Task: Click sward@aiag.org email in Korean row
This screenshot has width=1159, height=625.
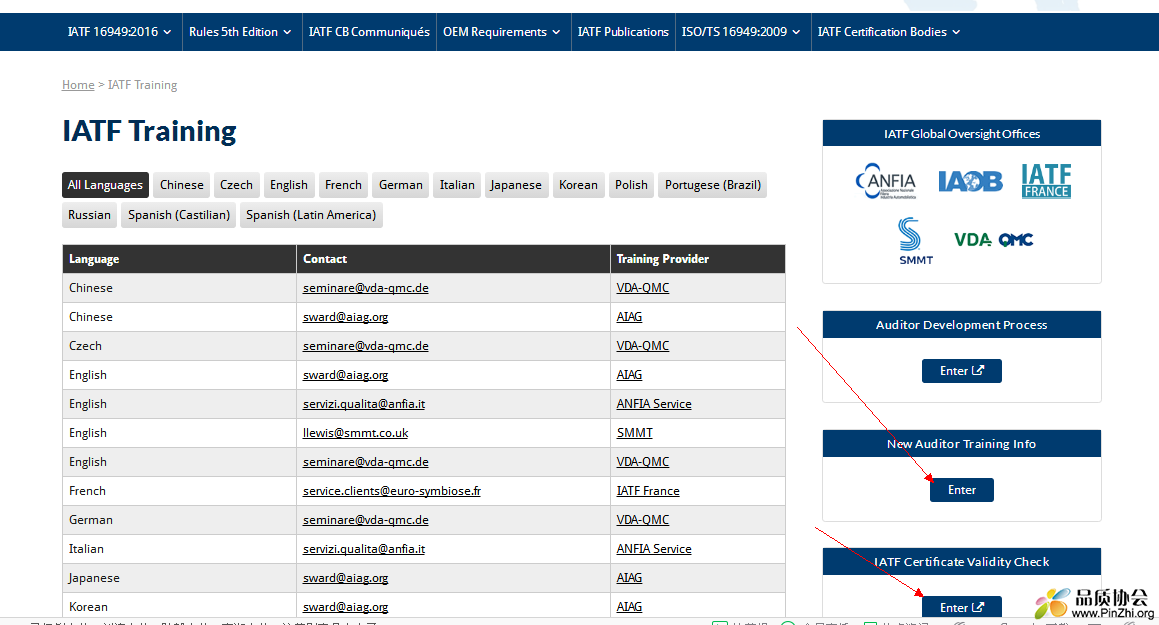Action: point(345,607)
